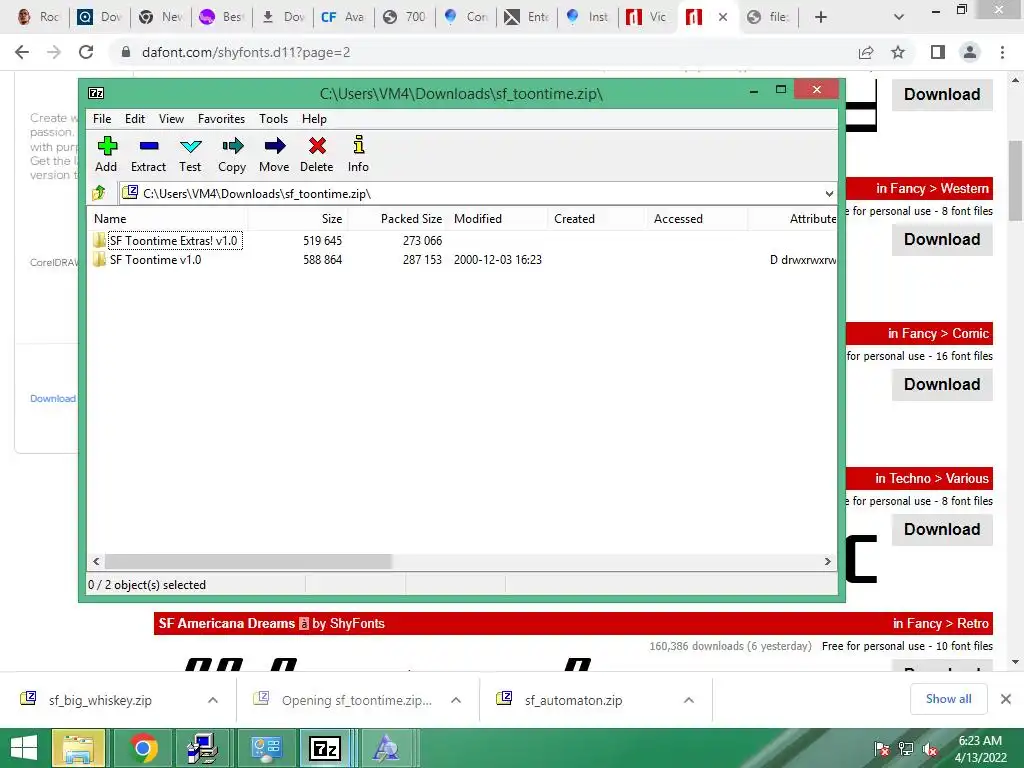Click the Add button in 7-Zip toolbar
The width and height of the screenshot is (1024, 768).
[x=106, y=154]
